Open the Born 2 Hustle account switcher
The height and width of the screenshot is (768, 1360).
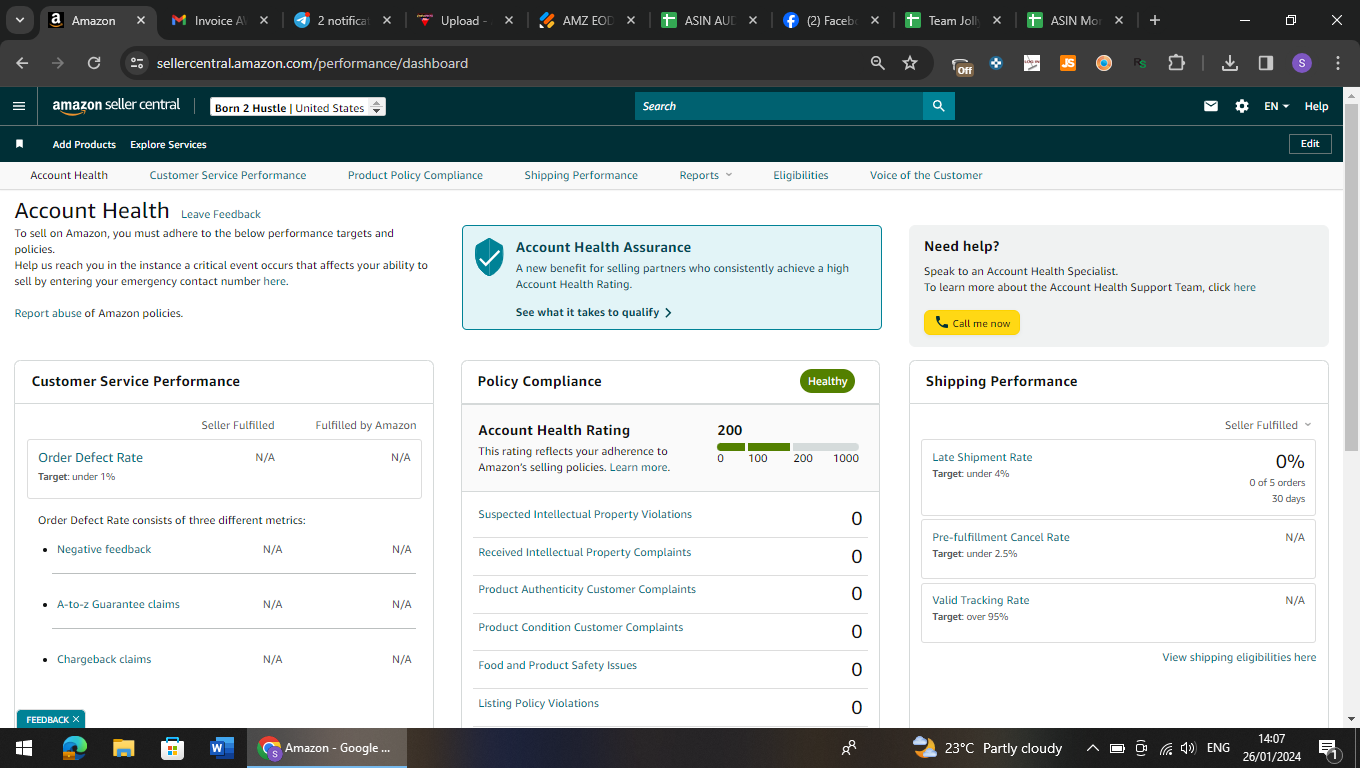298,107
